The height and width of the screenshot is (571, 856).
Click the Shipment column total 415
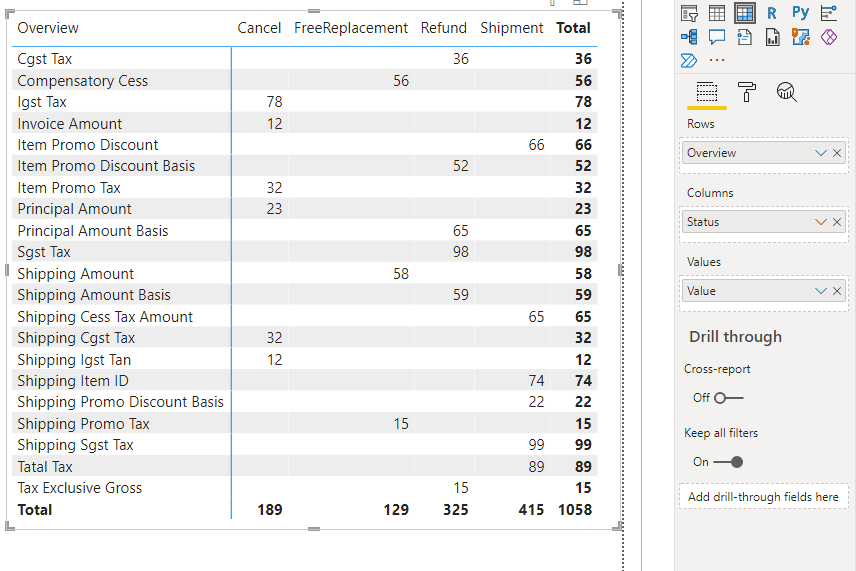click(x=531, y=510)
